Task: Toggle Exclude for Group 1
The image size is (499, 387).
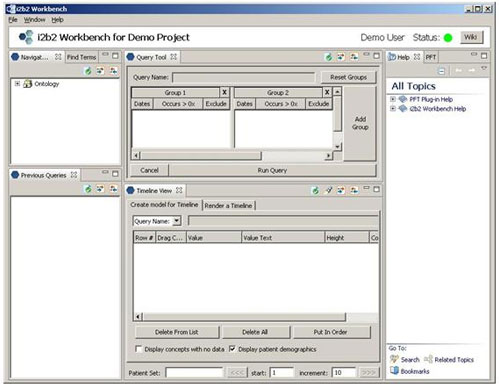Action: (216, 104)
